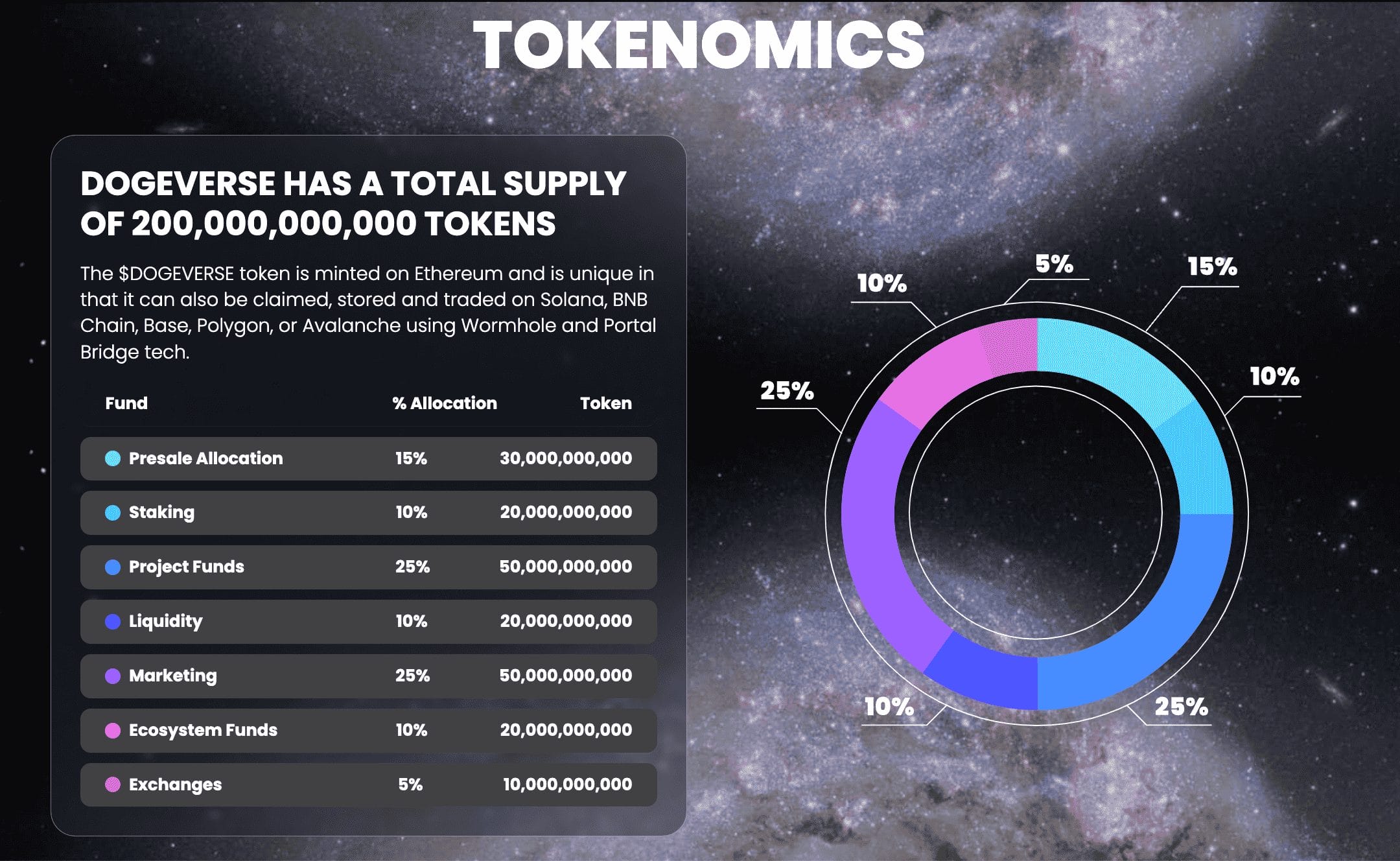Click the Staking row's cyan dot
This screenshot has height=861, width=1400.
pyautogui.click(x=113, y=513)
